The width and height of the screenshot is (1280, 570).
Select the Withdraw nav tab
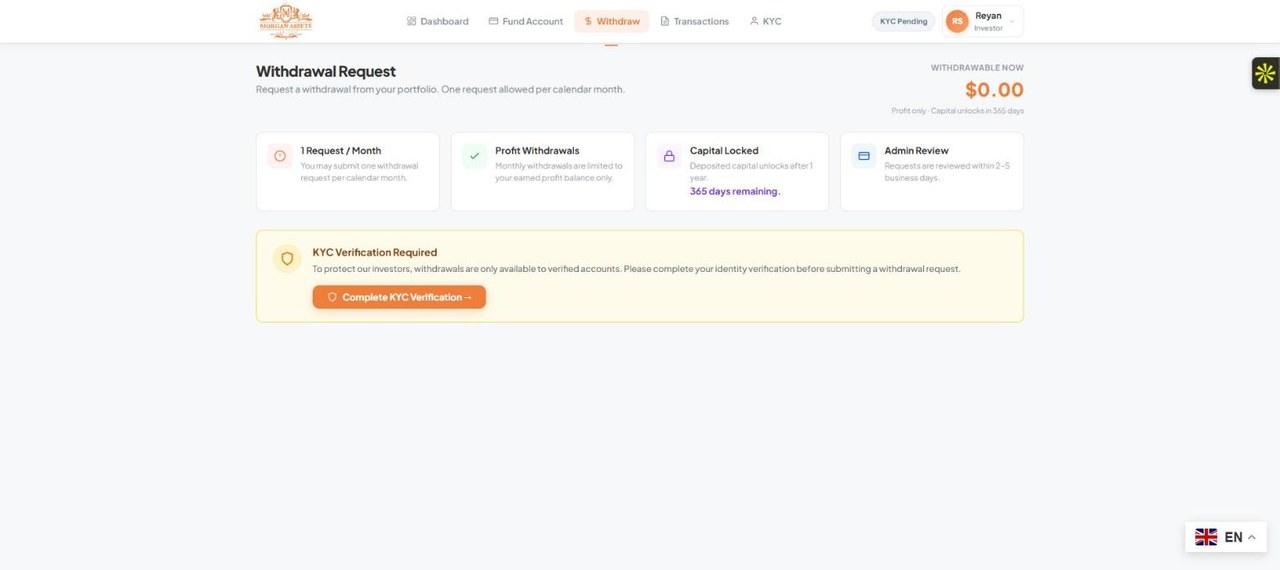(x=611, y=21)
